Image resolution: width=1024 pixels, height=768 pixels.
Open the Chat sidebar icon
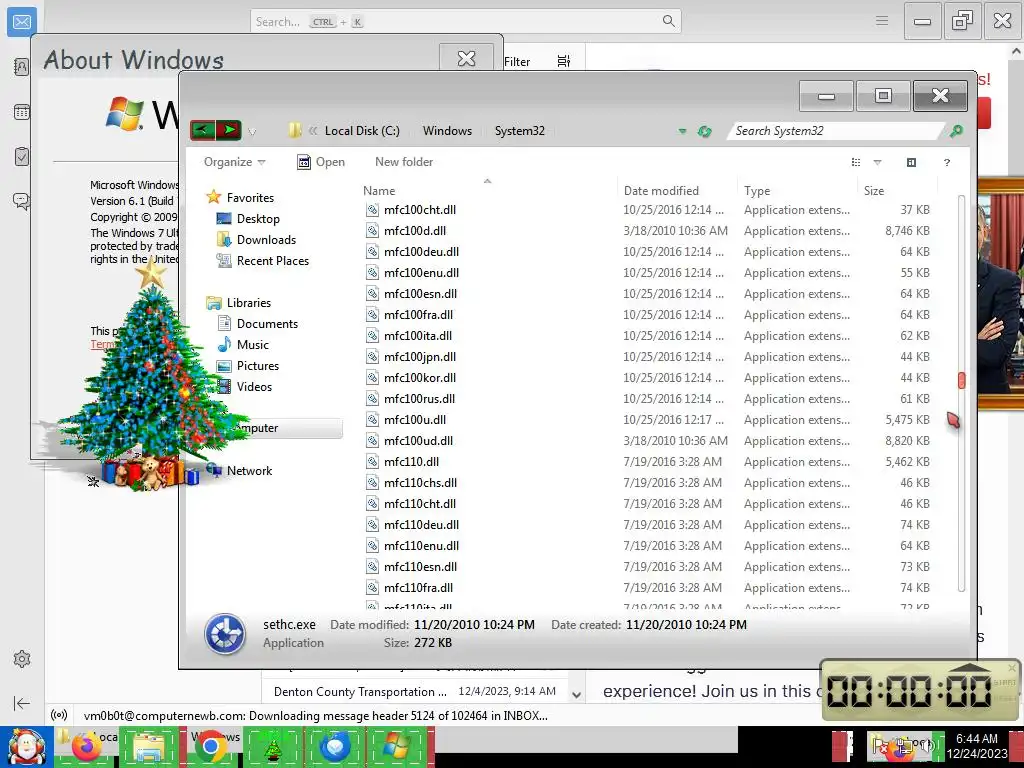pos(22,200)
